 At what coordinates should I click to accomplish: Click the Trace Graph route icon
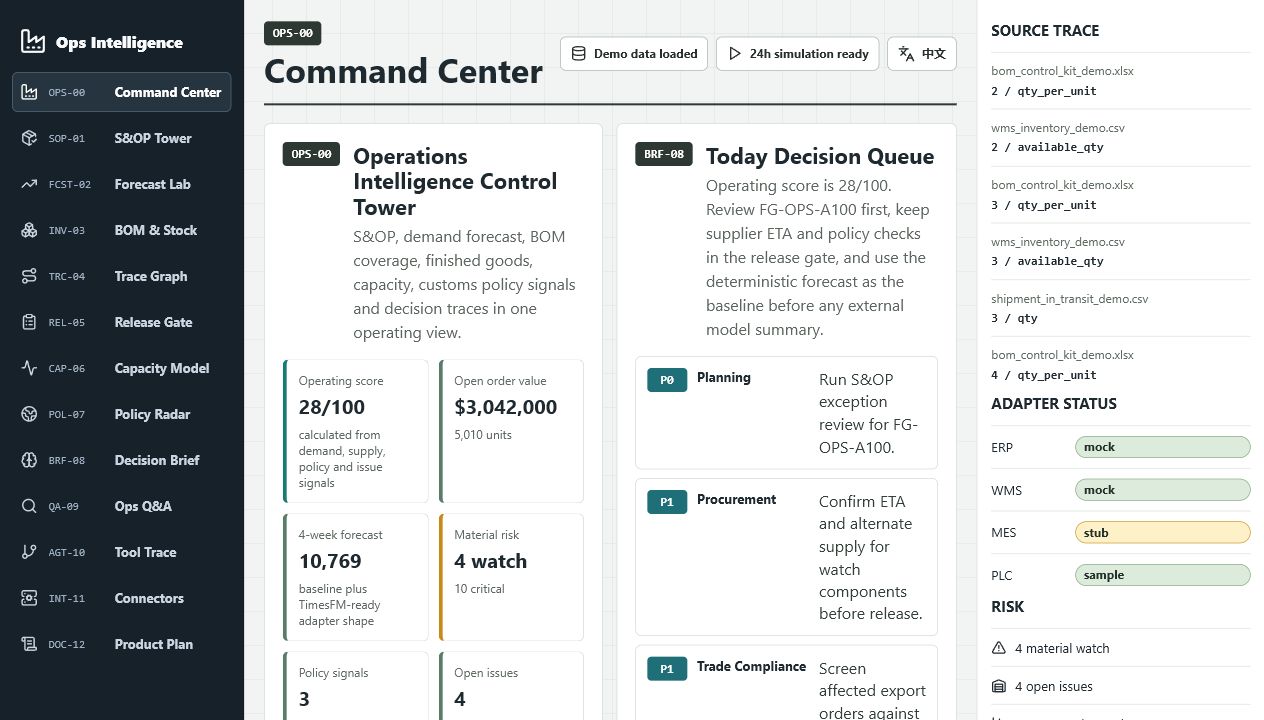point(29,276)
